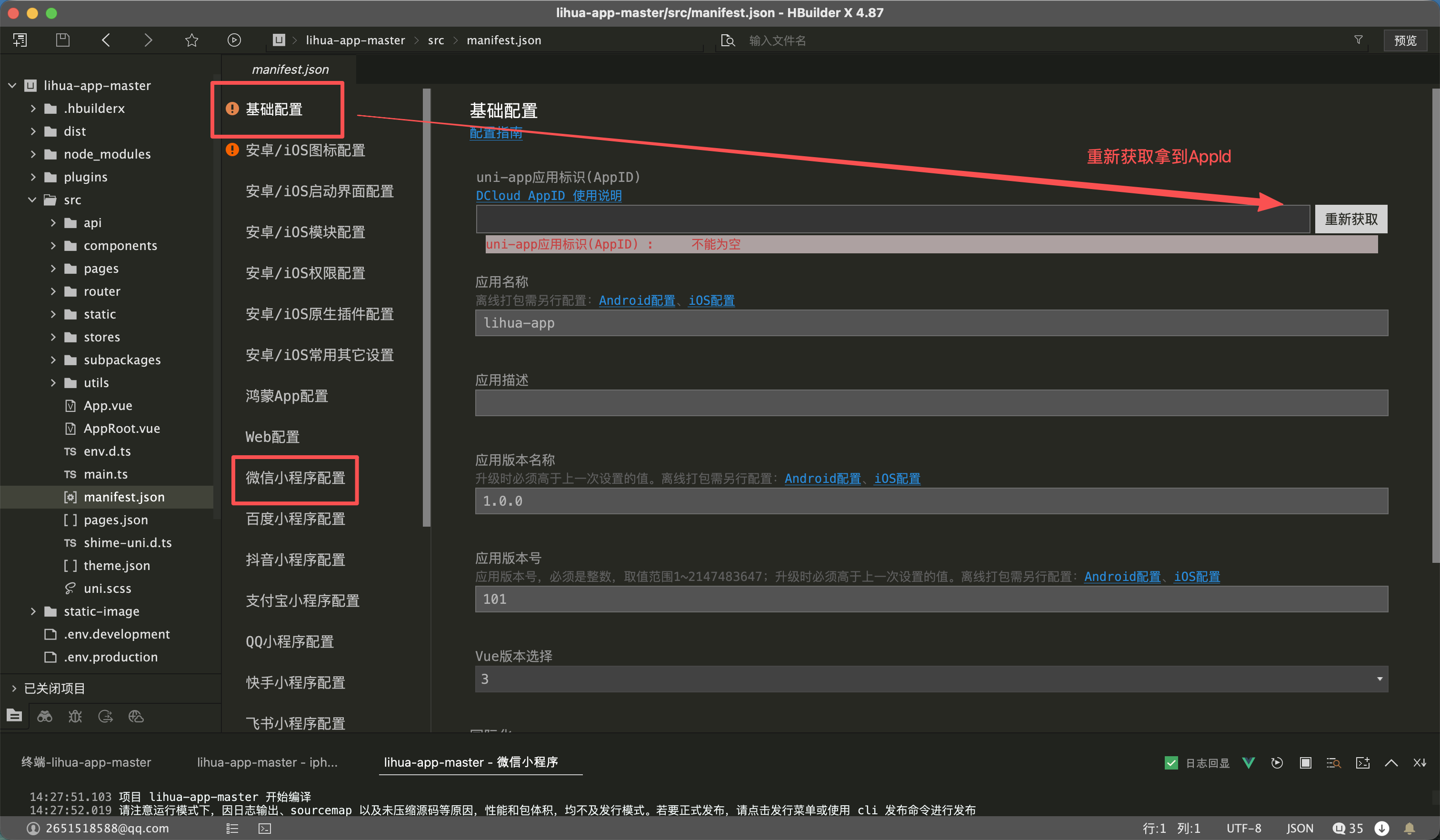Open the DCloud AppID 使用说明 link
Screen dimensions: 1440x840
tap(549, 195)
